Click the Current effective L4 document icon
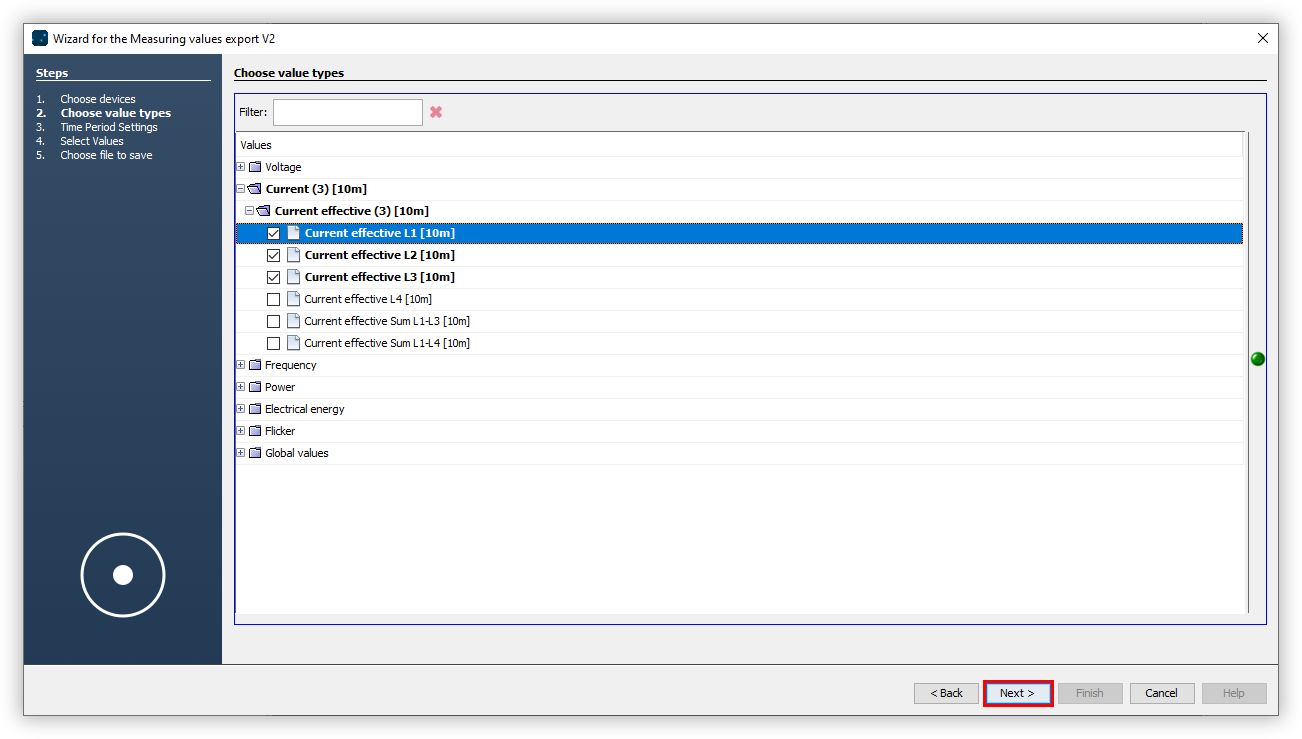The width and height of the screenshot is (1302, 739). pyautogui.click(x=294, y=299)
